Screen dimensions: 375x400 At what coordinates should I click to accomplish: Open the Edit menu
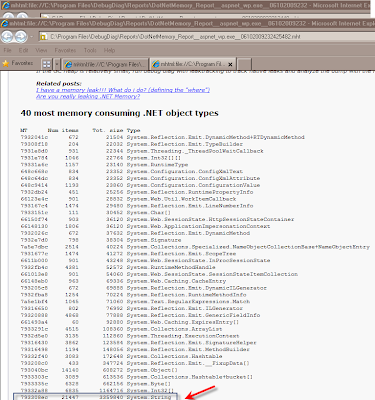click(23, 50)
